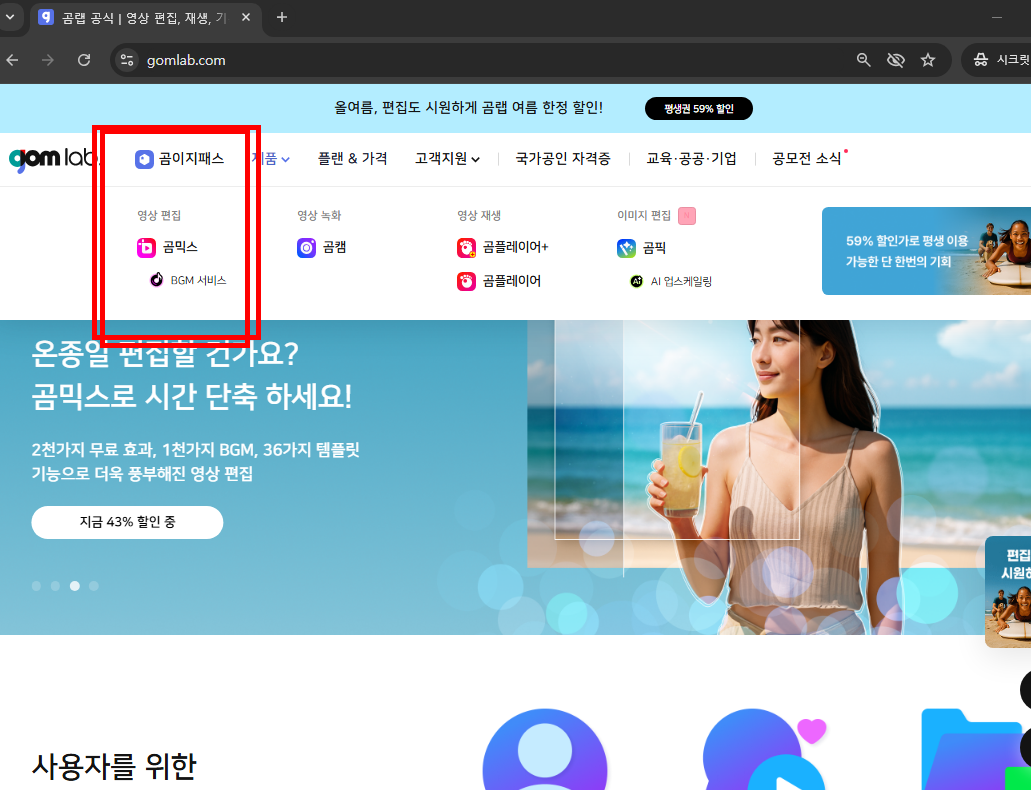The width and height of the screenshot is (1031, 790).
Task: Open GOM Cam via the 곰캠 icon
Action: click(x=304, y=247)
